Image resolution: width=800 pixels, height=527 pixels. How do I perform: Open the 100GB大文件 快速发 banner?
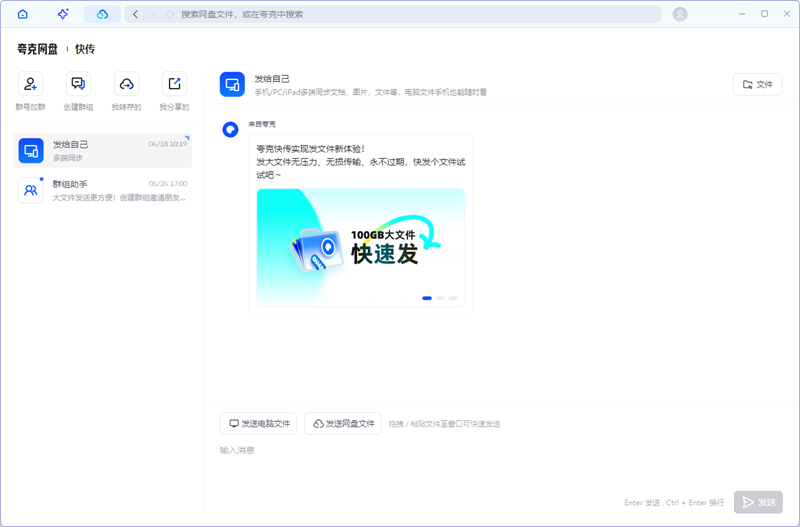[361, 248]
